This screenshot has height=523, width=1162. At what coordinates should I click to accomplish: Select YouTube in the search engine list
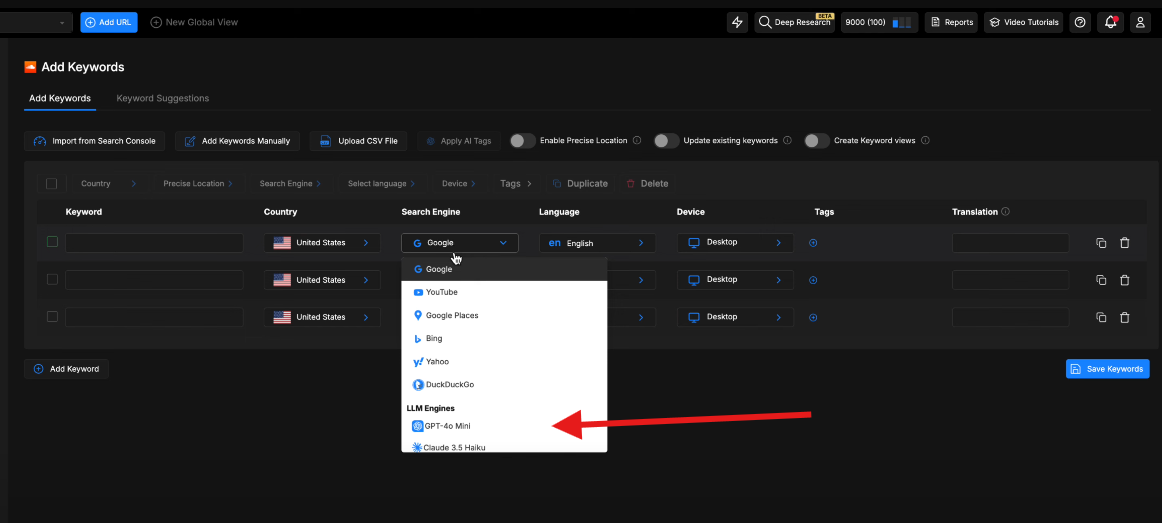(x=504, y=293)
